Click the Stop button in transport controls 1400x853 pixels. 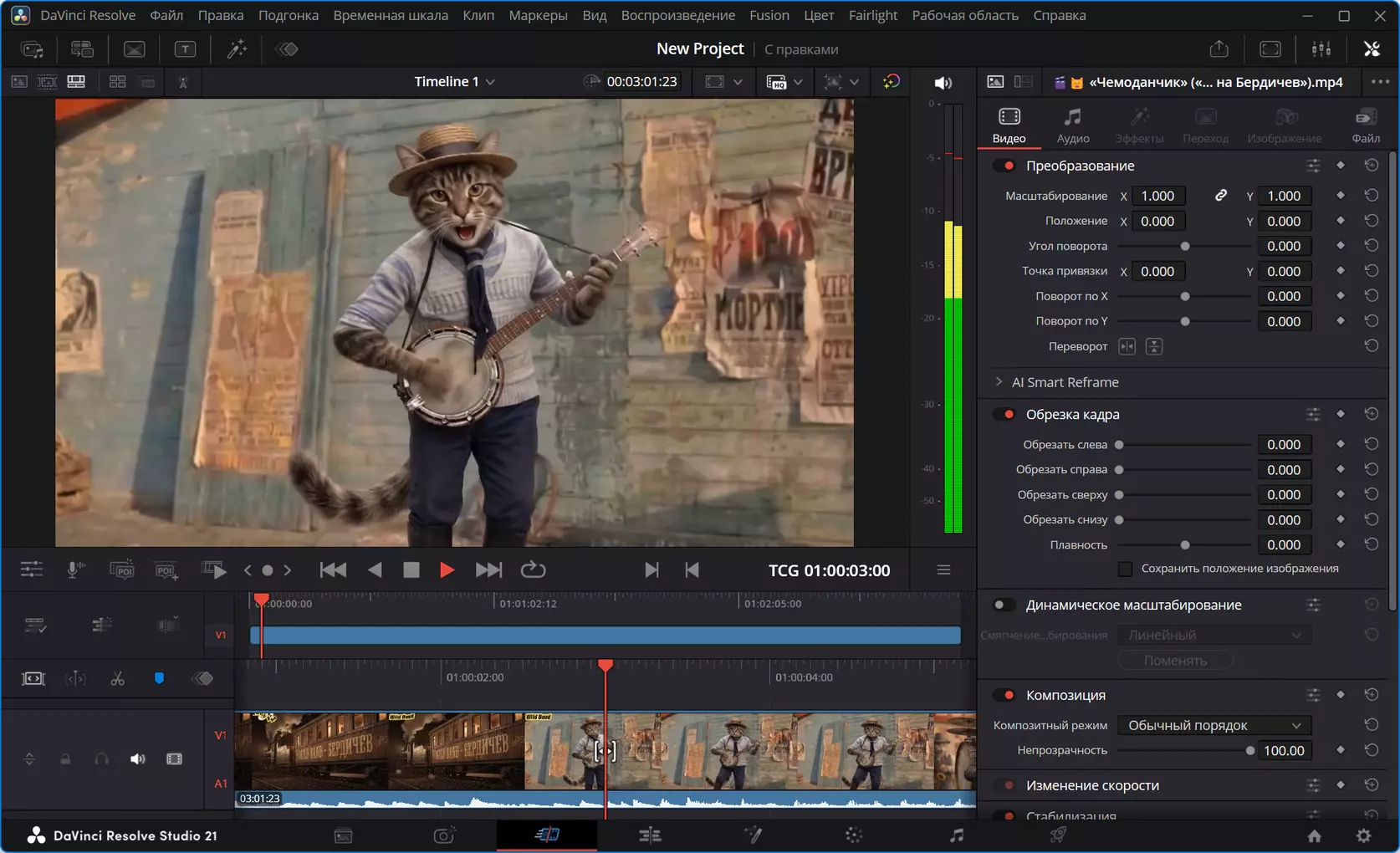point(411,570)
